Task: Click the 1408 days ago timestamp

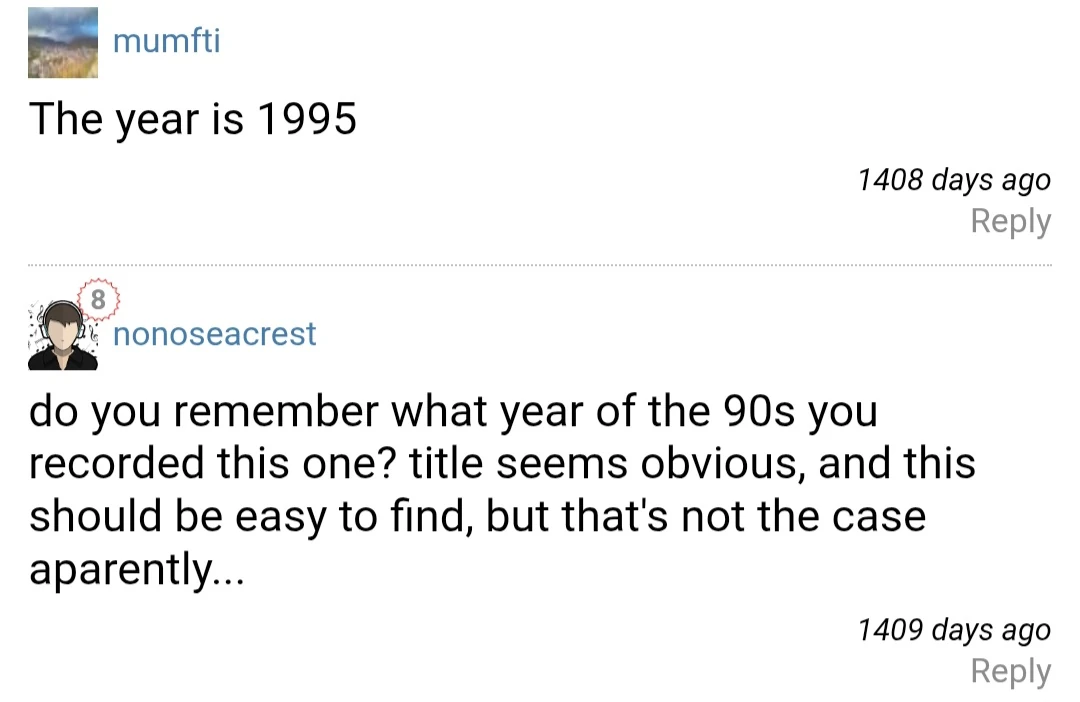Action: pos(953,180)
